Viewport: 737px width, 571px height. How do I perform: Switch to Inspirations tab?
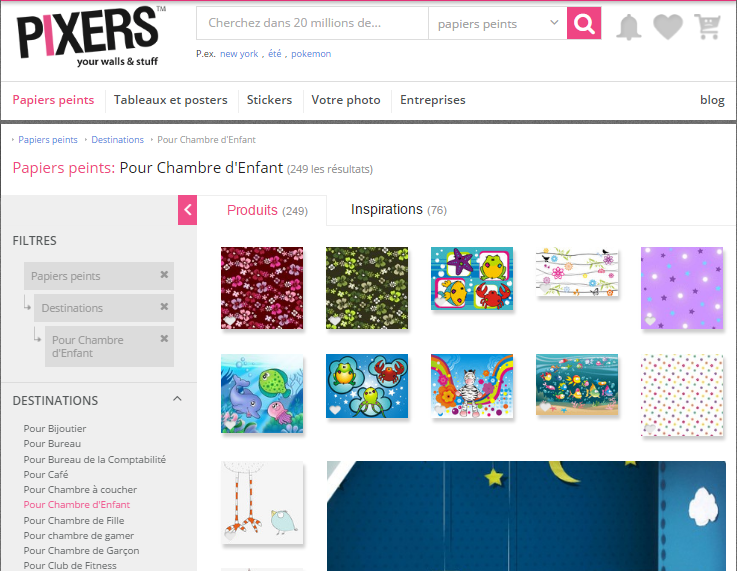pyautogui.click(x=399, y=210)
